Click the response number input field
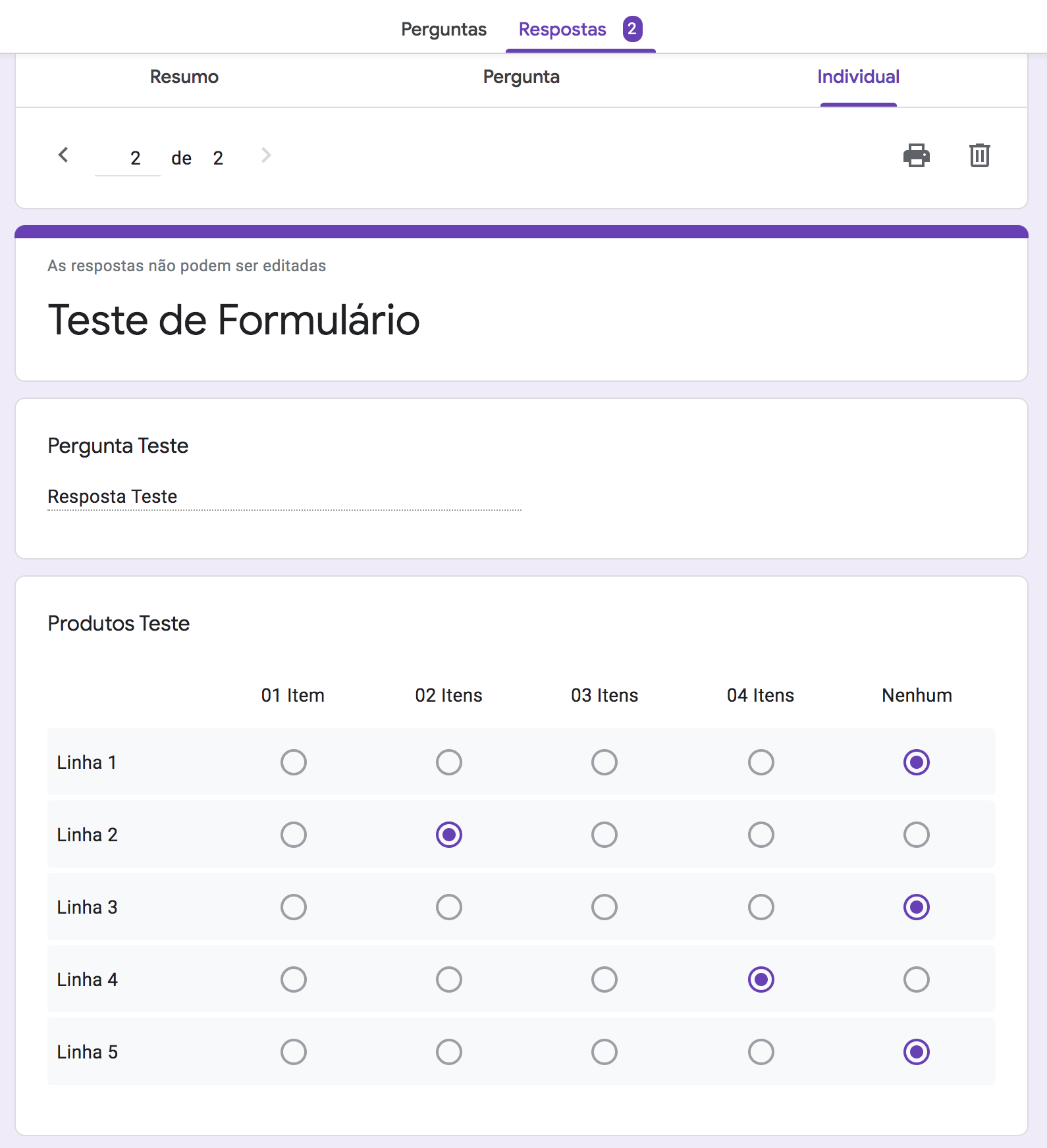This screenshot has height=1148, width=1047. [128, 158]
